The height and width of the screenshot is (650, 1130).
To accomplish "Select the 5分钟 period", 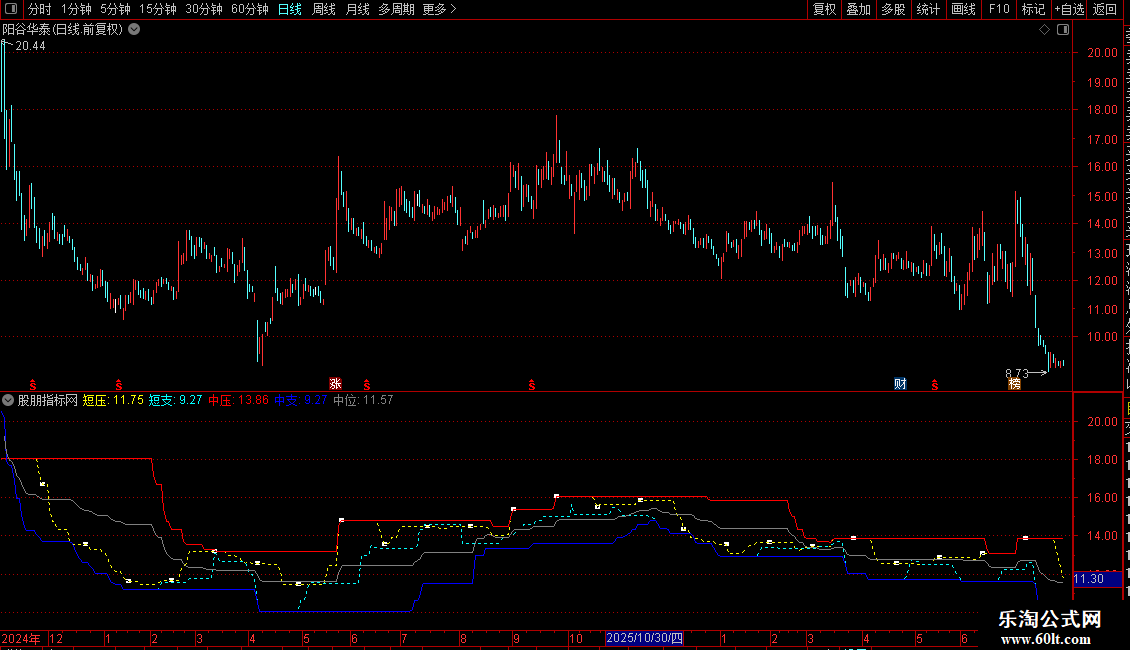I will coord(115,9).
